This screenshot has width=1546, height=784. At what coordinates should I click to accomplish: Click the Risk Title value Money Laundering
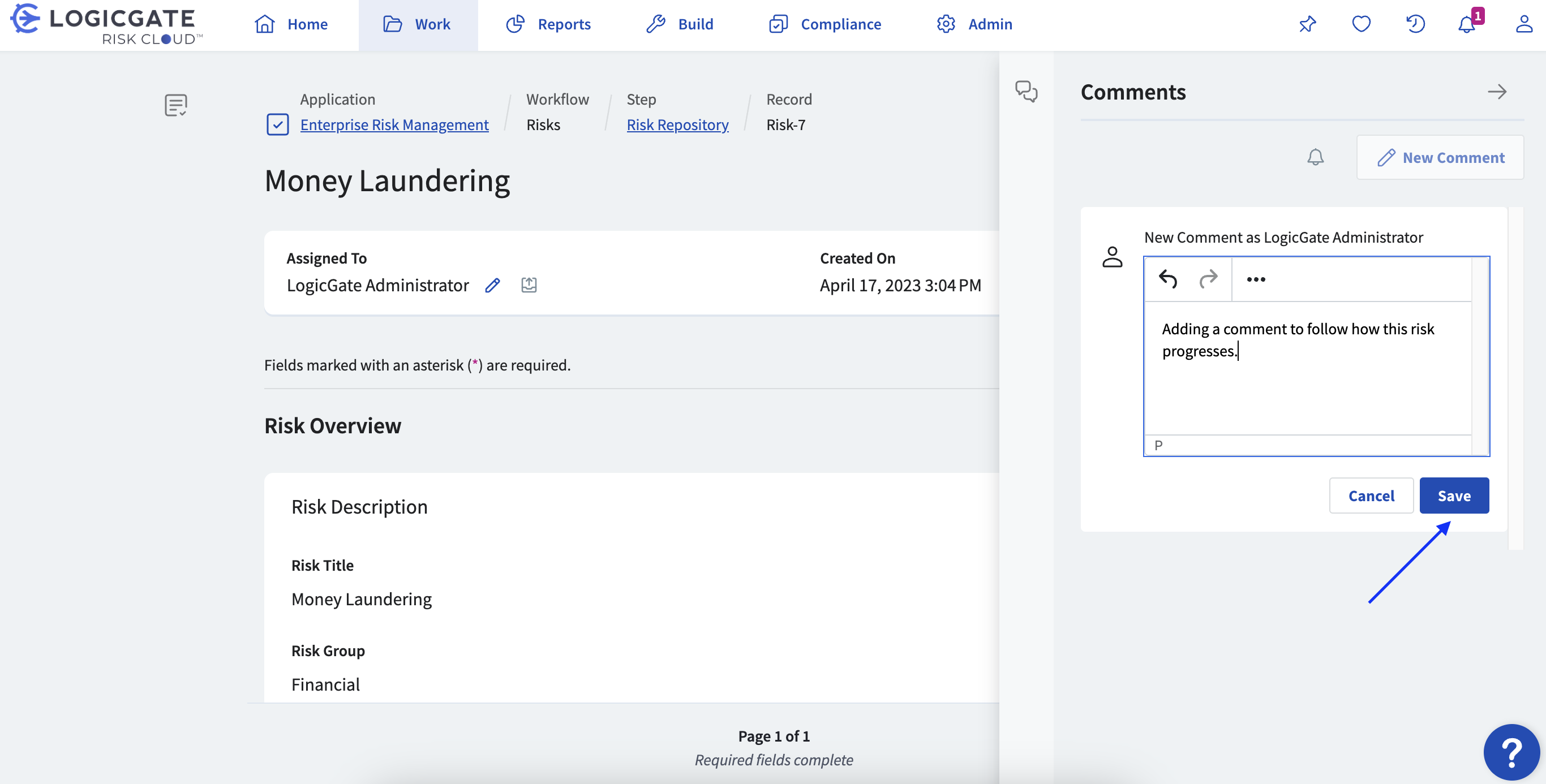coord(361,599)
